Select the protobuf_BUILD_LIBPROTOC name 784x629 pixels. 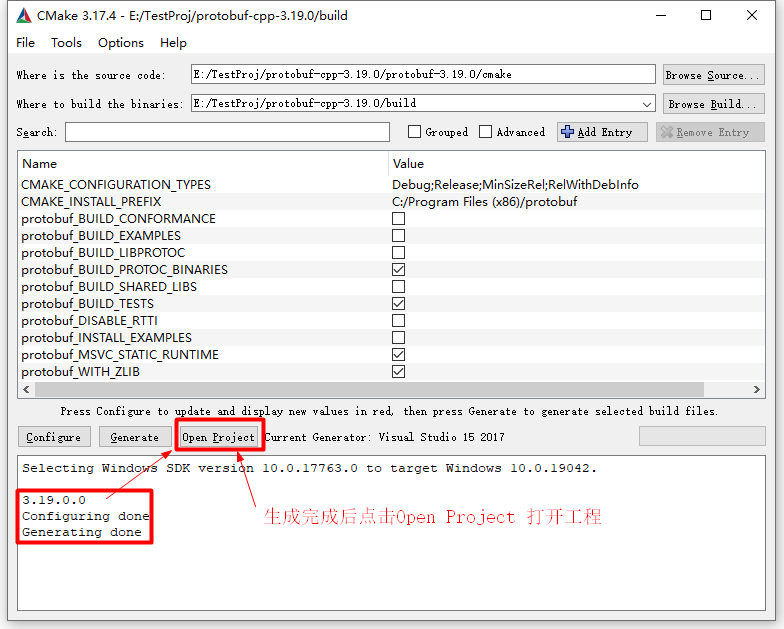pyautogui.click(x=103, y=253)
